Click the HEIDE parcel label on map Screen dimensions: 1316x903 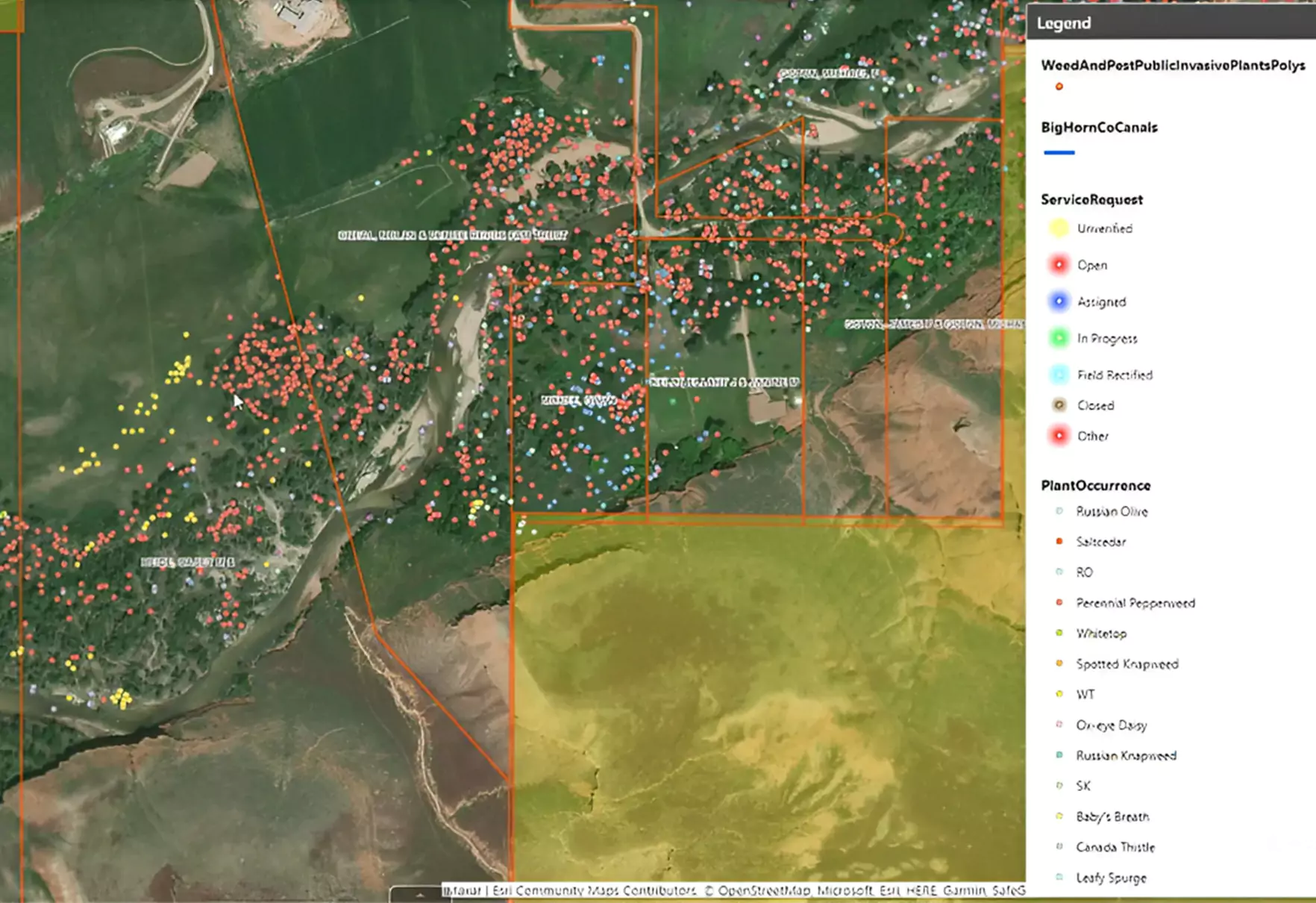coord(188,561)
